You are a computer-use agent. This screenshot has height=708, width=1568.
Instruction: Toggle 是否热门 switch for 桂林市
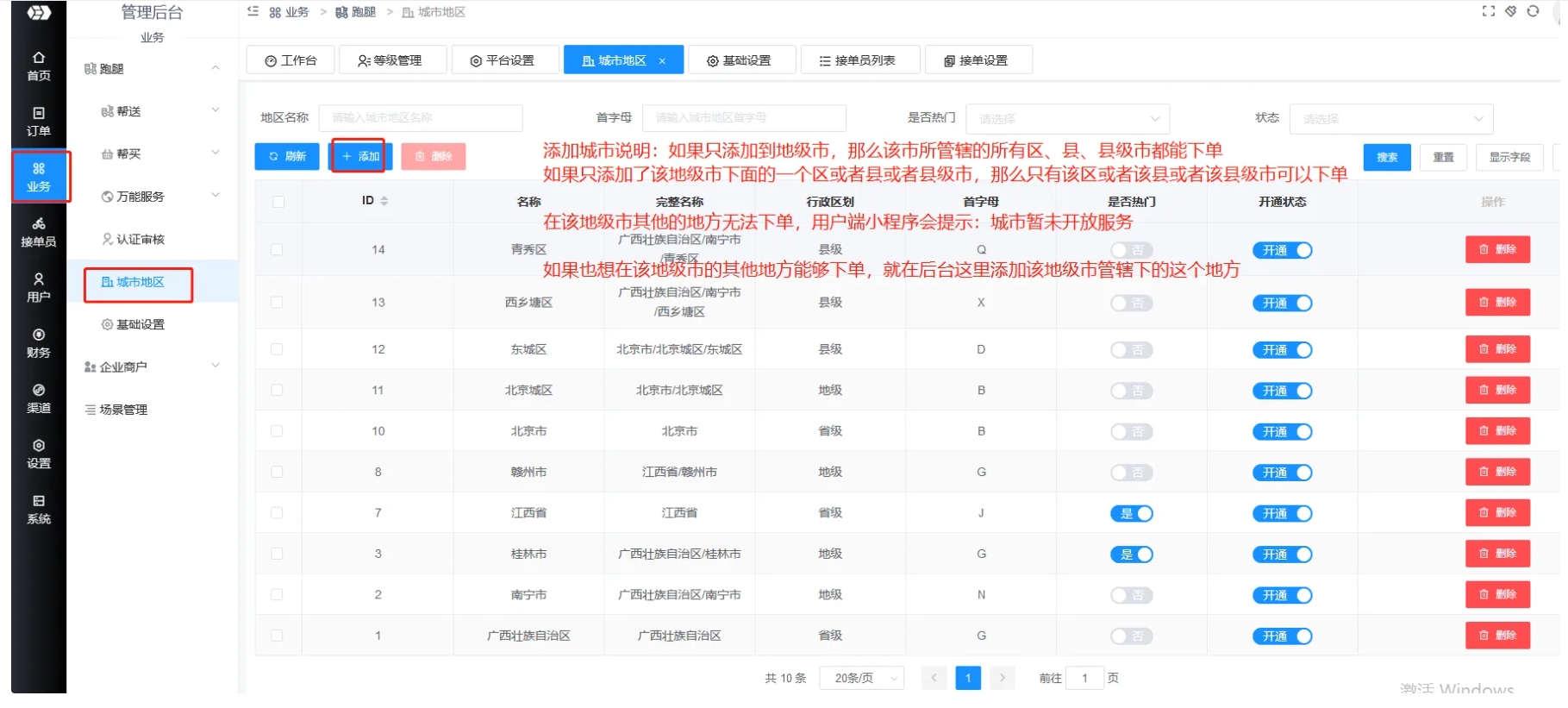tap(1131, 554)
